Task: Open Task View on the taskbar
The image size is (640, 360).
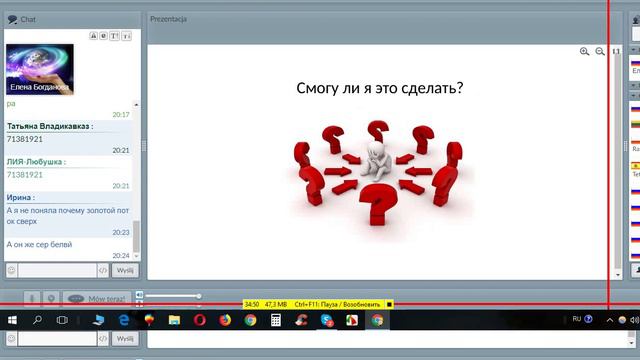Action: coord(62,320)
